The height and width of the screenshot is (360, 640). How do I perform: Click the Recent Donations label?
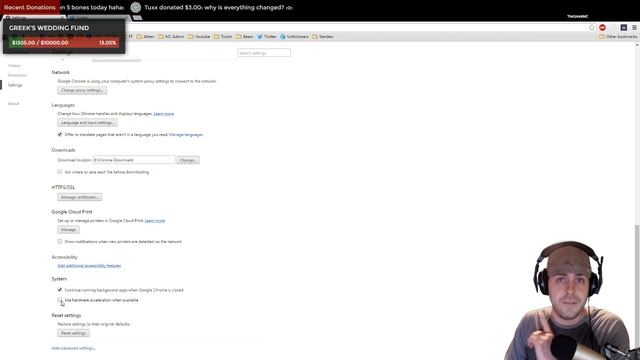tap(29, 7)
